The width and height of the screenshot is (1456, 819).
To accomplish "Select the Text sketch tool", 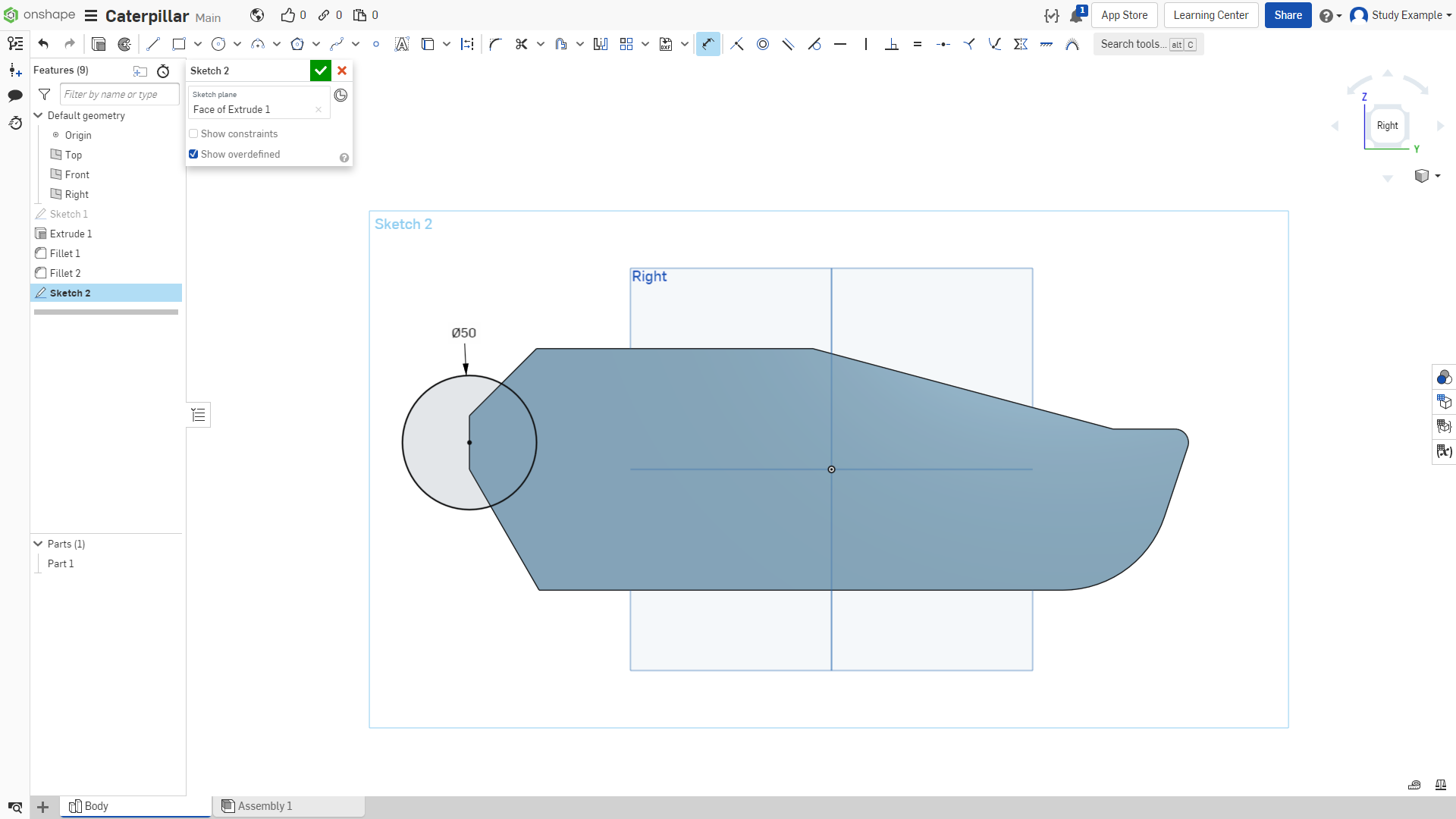I will point(402,44).
